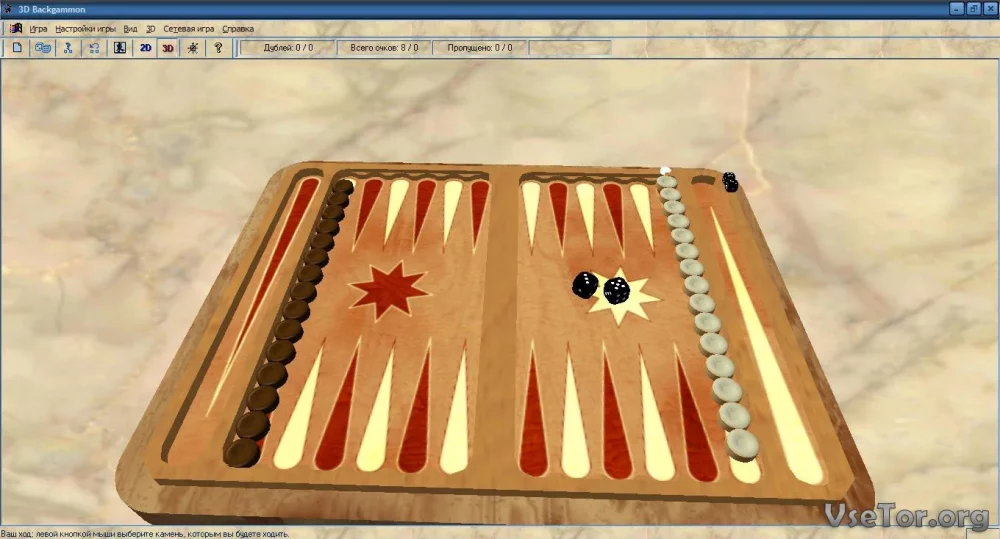Click the network connect nodes toolbar icon

pos(69,47)
